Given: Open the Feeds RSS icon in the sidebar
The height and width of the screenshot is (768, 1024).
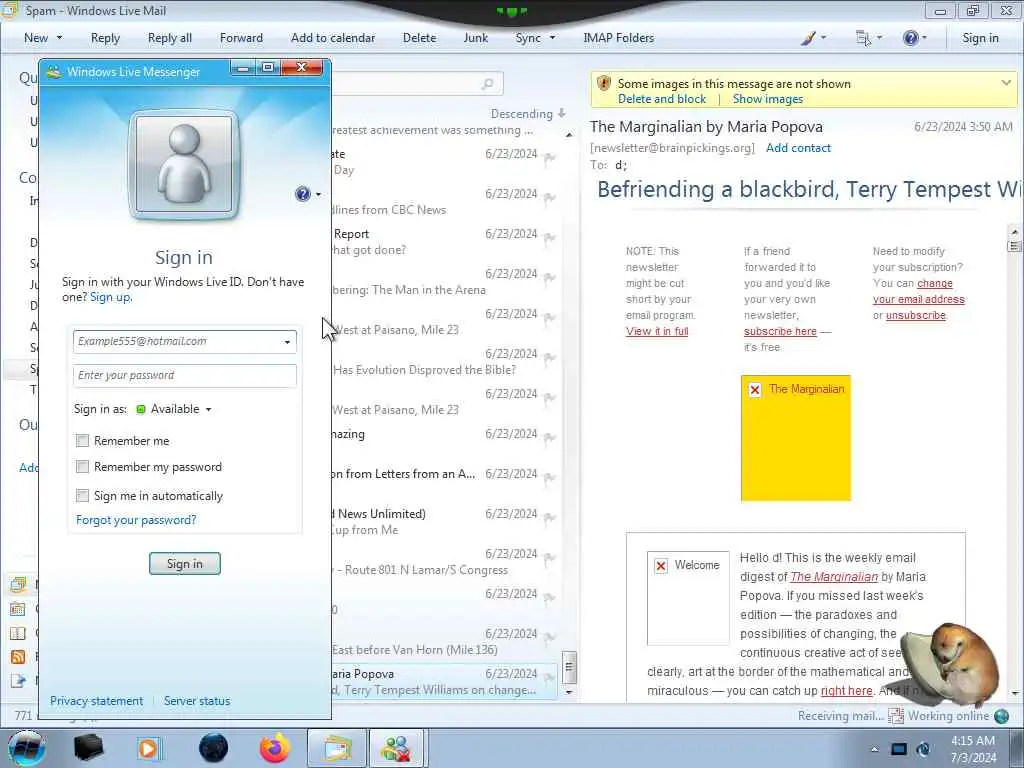Looking at the screenshot, I should pyautogui.click(x=18, y=657).
